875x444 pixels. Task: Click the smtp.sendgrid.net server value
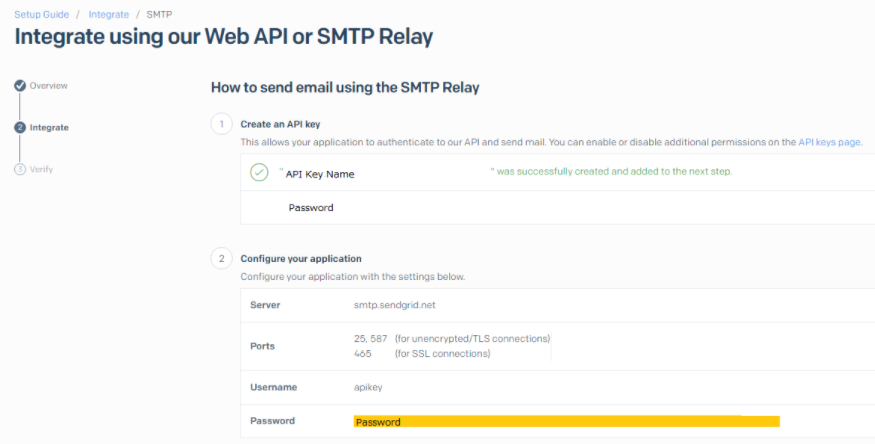point(395,305)
